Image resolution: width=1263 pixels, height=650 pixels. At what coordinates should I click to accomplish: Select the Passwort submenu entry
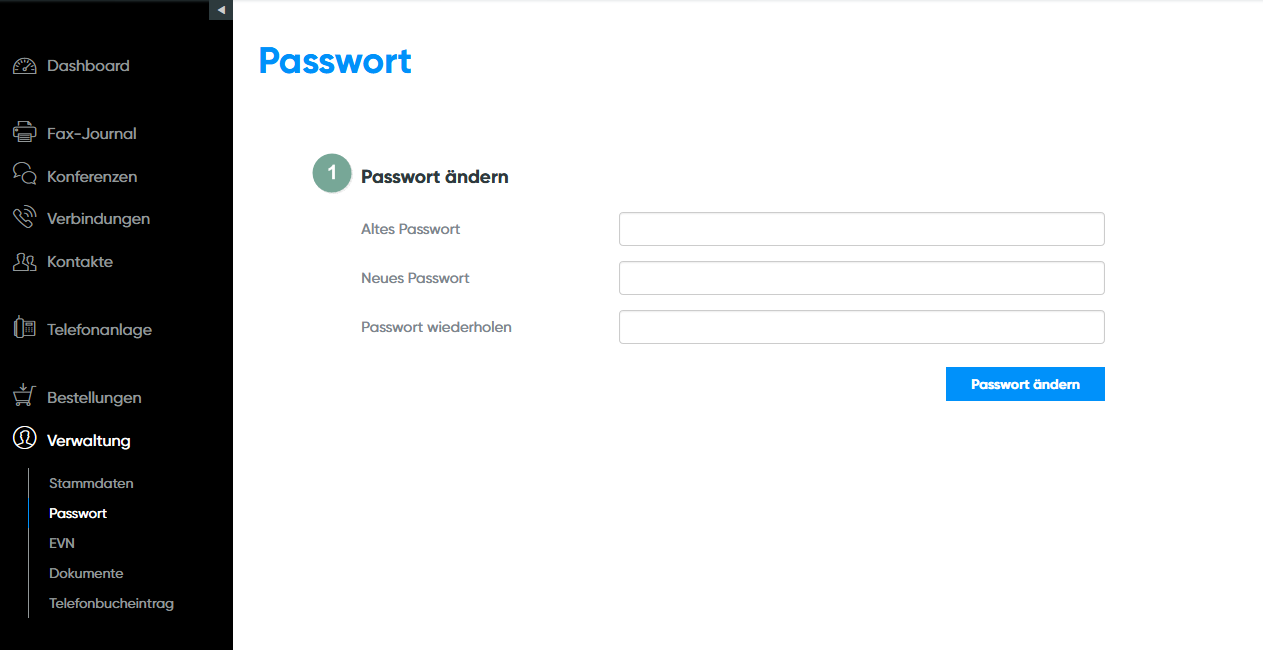click(x=78, y=513)
